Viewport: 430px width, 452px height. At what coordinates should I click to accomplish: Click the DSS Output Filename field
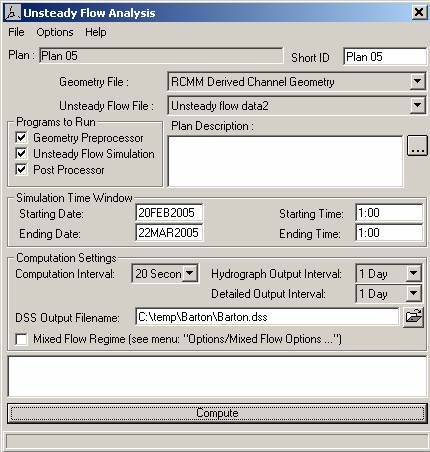point(267,317)
